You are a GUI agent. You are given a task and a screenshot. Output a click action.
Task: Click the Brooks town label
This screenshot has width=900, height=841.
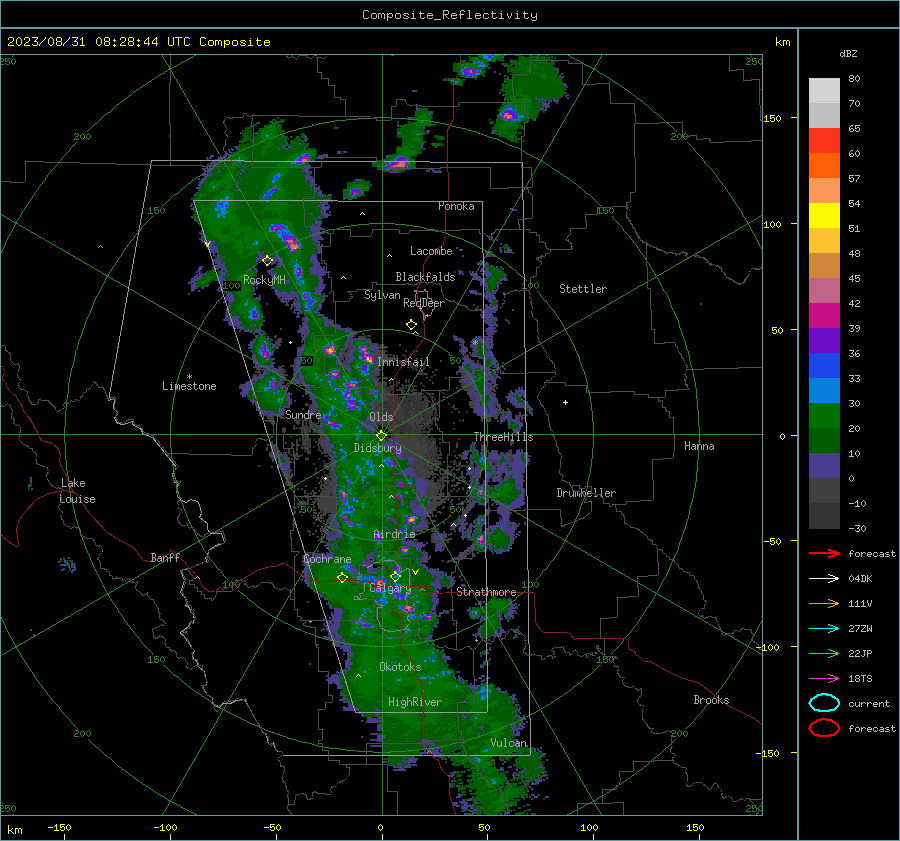(711, 700)
